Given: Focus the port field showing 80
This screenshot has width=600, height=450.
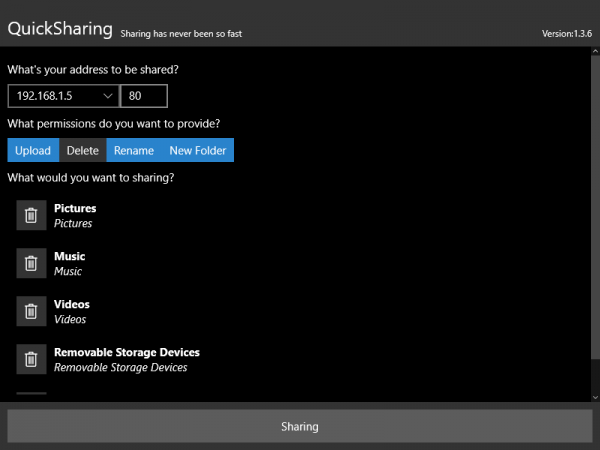Looking at the screenshot, I should [x=144, y=96].
